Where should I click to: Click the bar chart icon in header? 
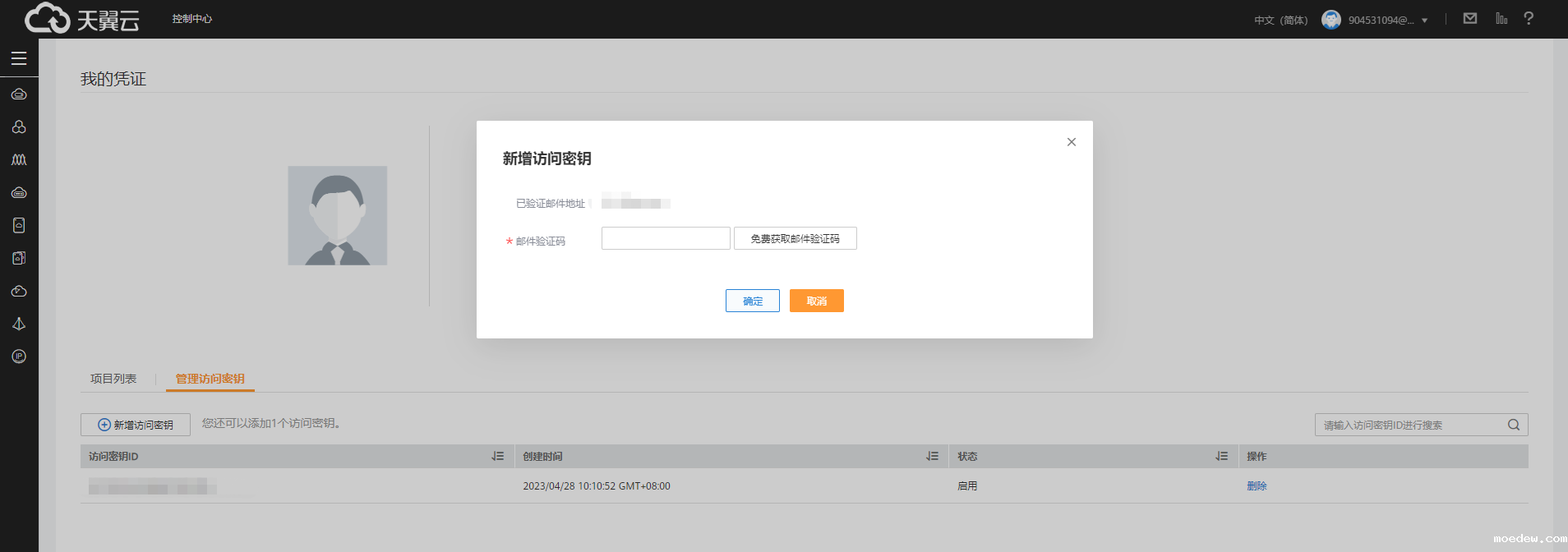click(x=1501, y=18)
